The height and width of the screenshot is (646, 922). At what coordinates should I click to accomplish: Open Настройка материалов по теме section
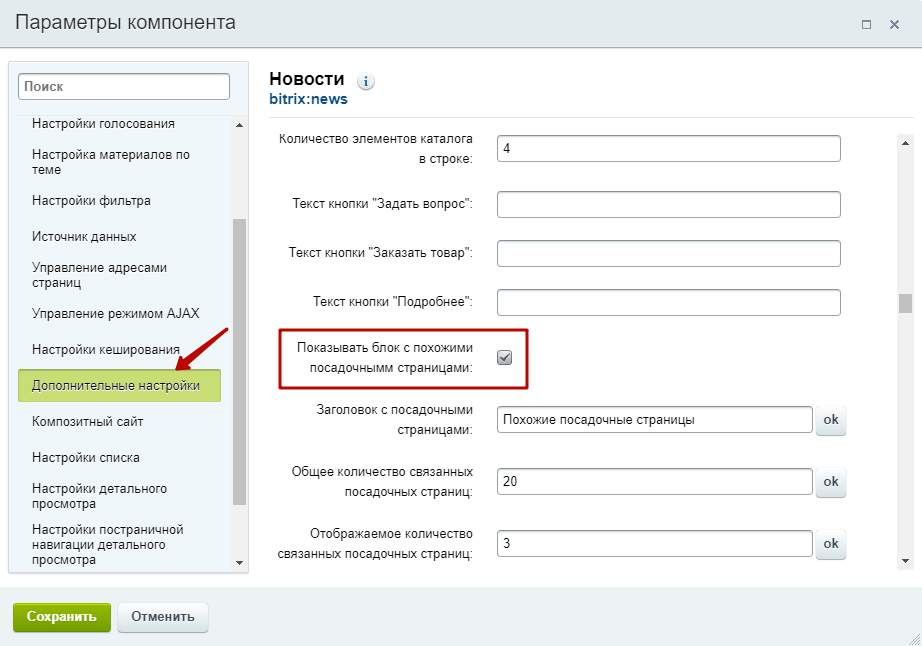coord(111,162)
